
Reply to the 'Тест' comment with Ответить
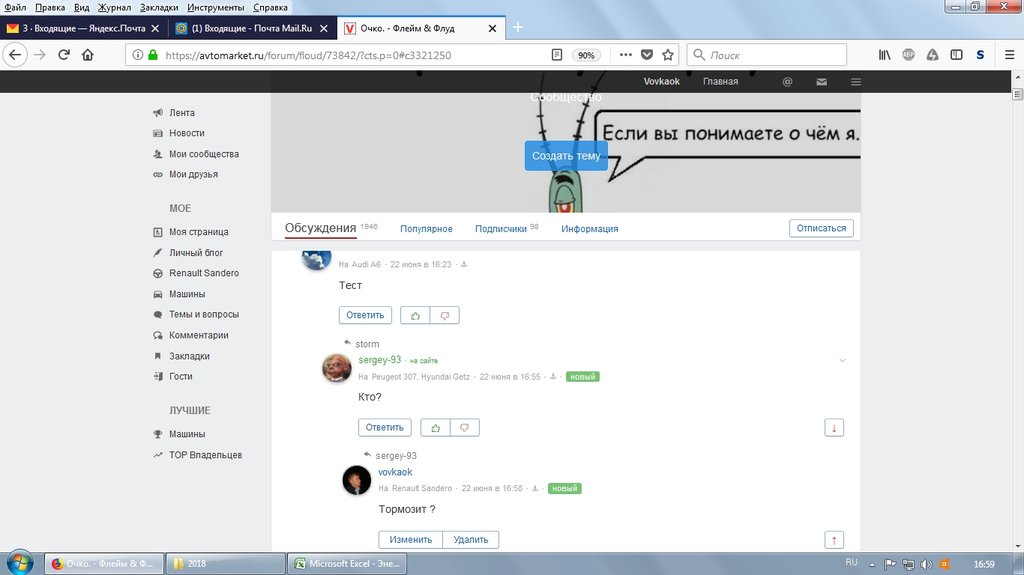[x=365, y=316]
